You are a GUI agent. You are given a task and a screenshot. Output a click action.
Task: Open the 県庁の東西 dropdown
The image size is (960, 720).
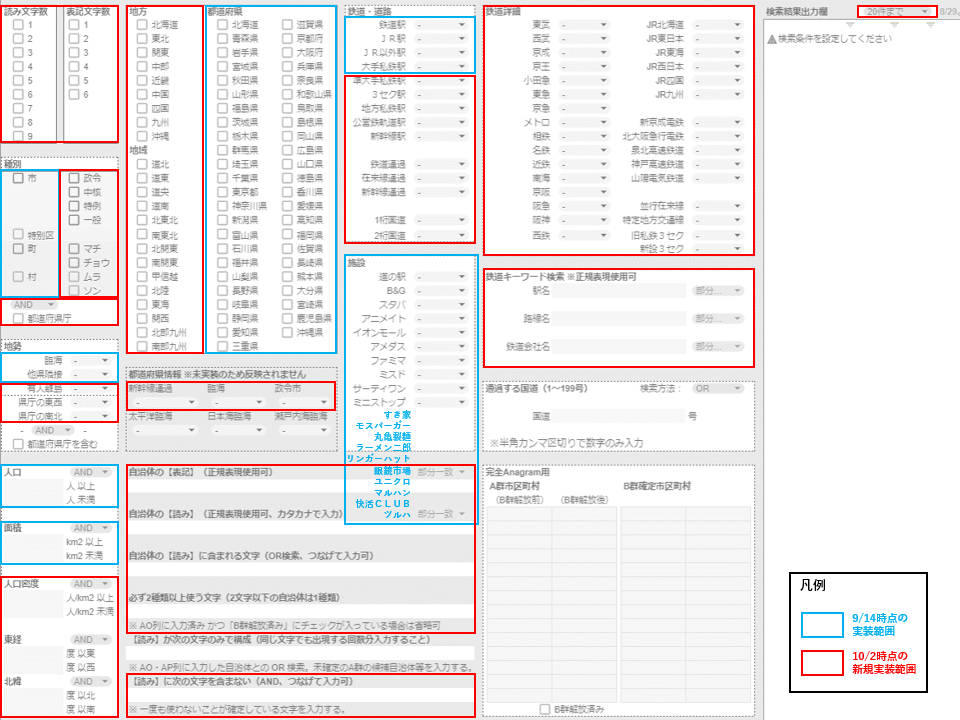coord(91,402)
